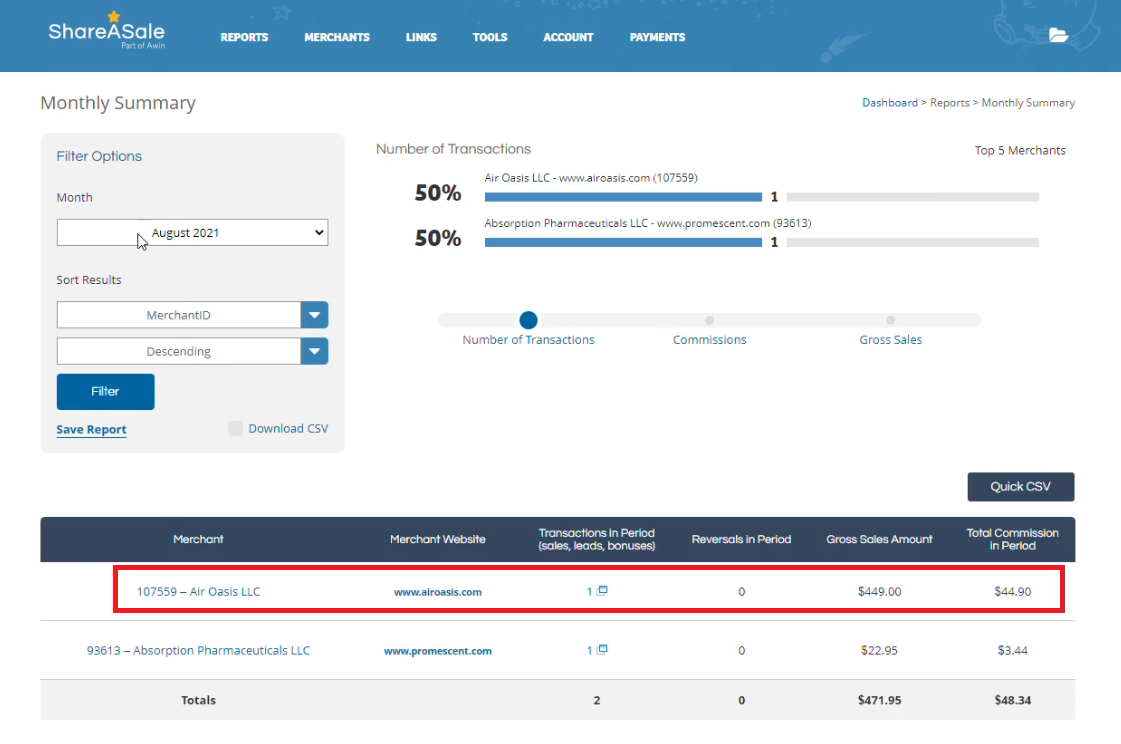The width and height of the screenshot is (1121, 744).
Task: Click the $44.90 commission cell
Action: (1012, 592)
